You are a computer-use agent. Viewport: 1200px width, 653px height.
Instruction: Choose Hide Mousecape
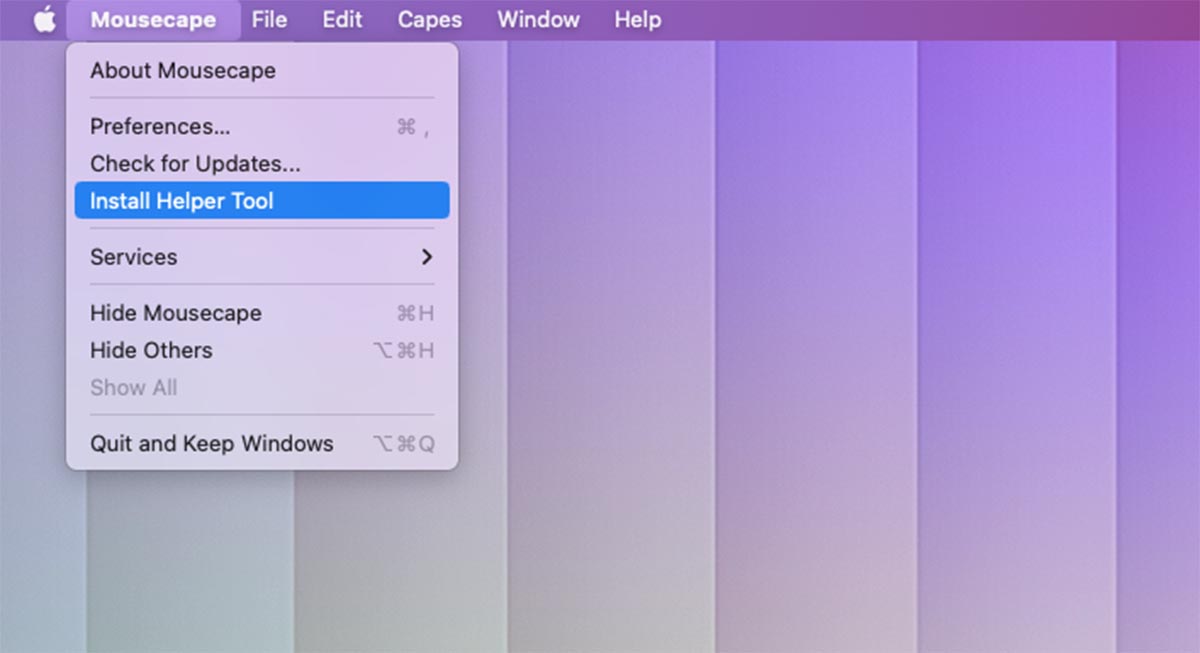tap(262, 313)
